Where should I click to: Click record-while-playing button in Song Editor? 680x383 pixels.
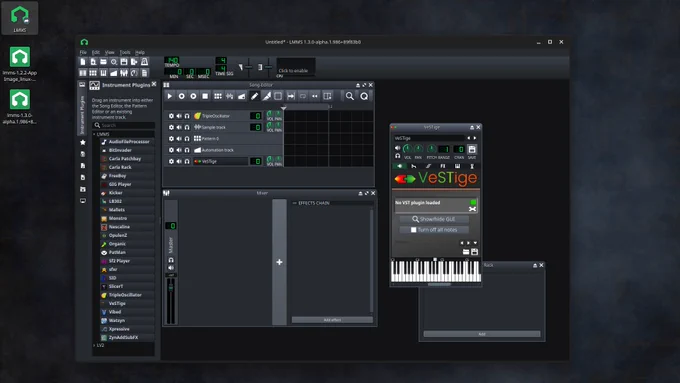(x=193, y=96)
